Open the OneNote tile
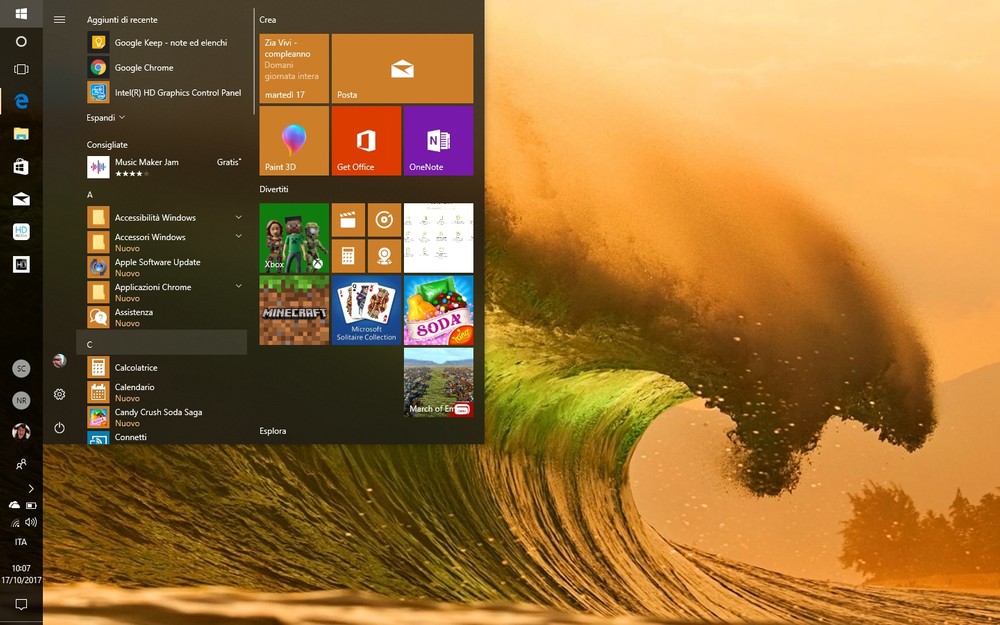The height and width of the screenshot is (625, 1000). click(438, 141)
